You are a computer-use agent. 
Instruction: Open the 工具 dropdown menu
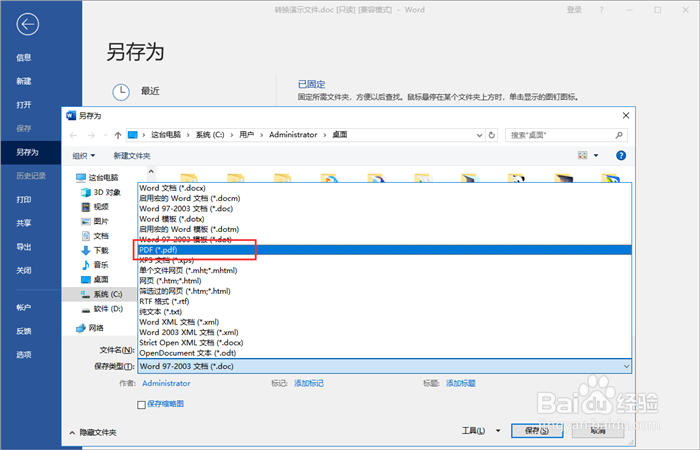click(480, 431)
